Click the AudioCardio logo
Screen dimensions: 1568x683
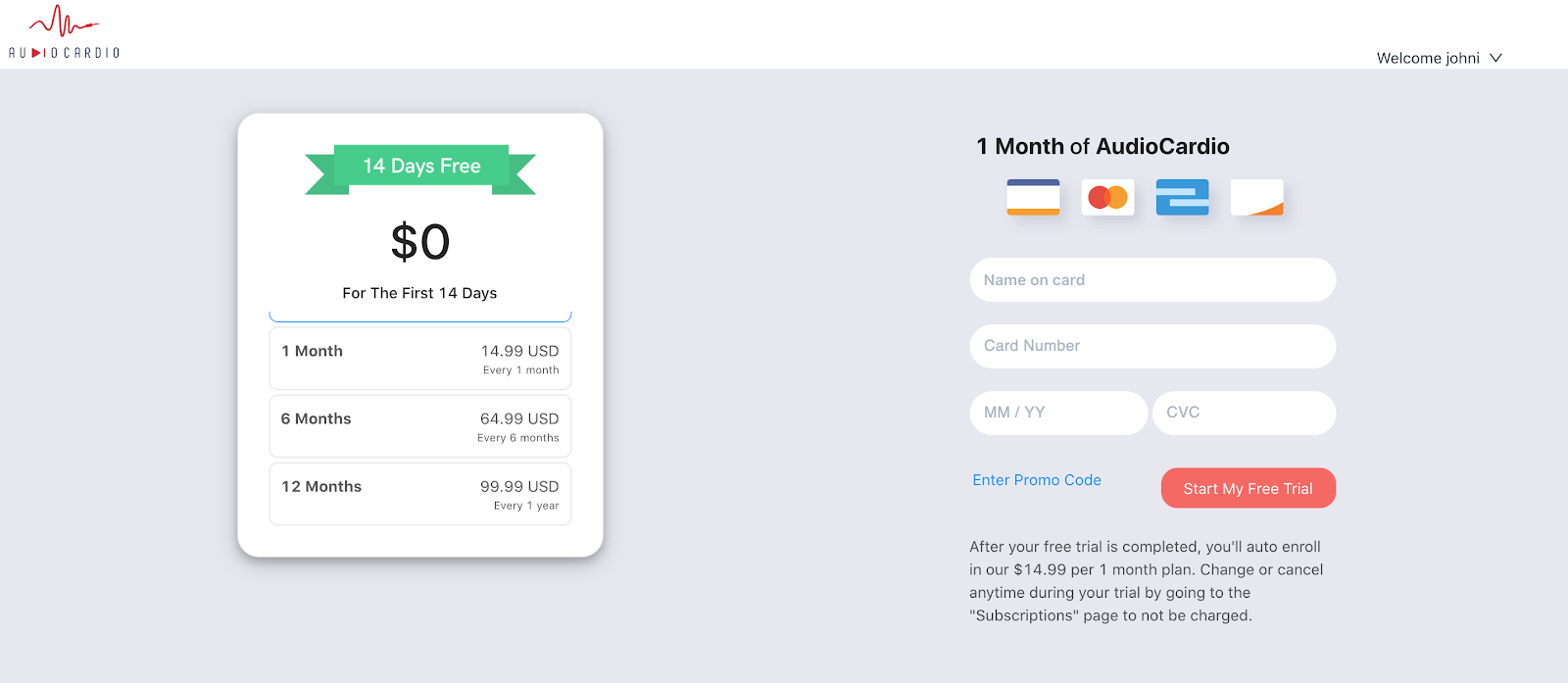tap(64, 32)
